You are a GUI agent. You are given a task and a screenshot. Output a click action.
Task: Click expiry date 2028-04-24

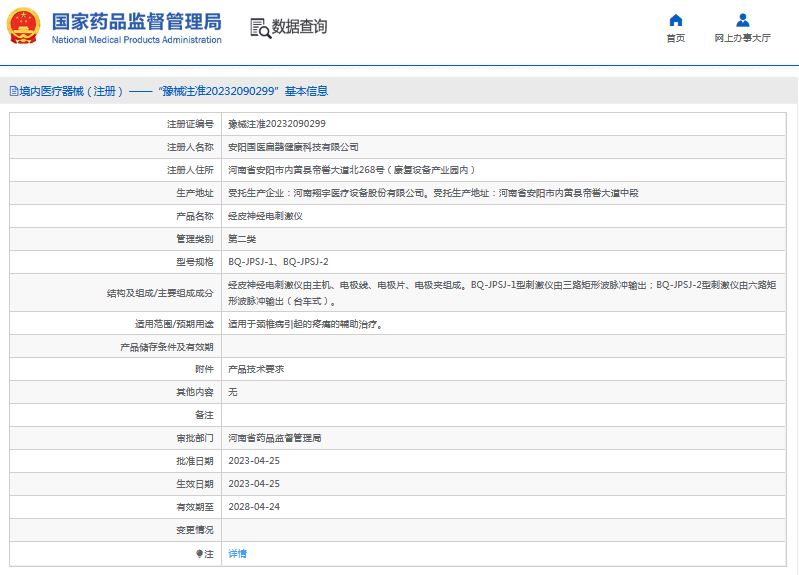(x=254, y=507)
